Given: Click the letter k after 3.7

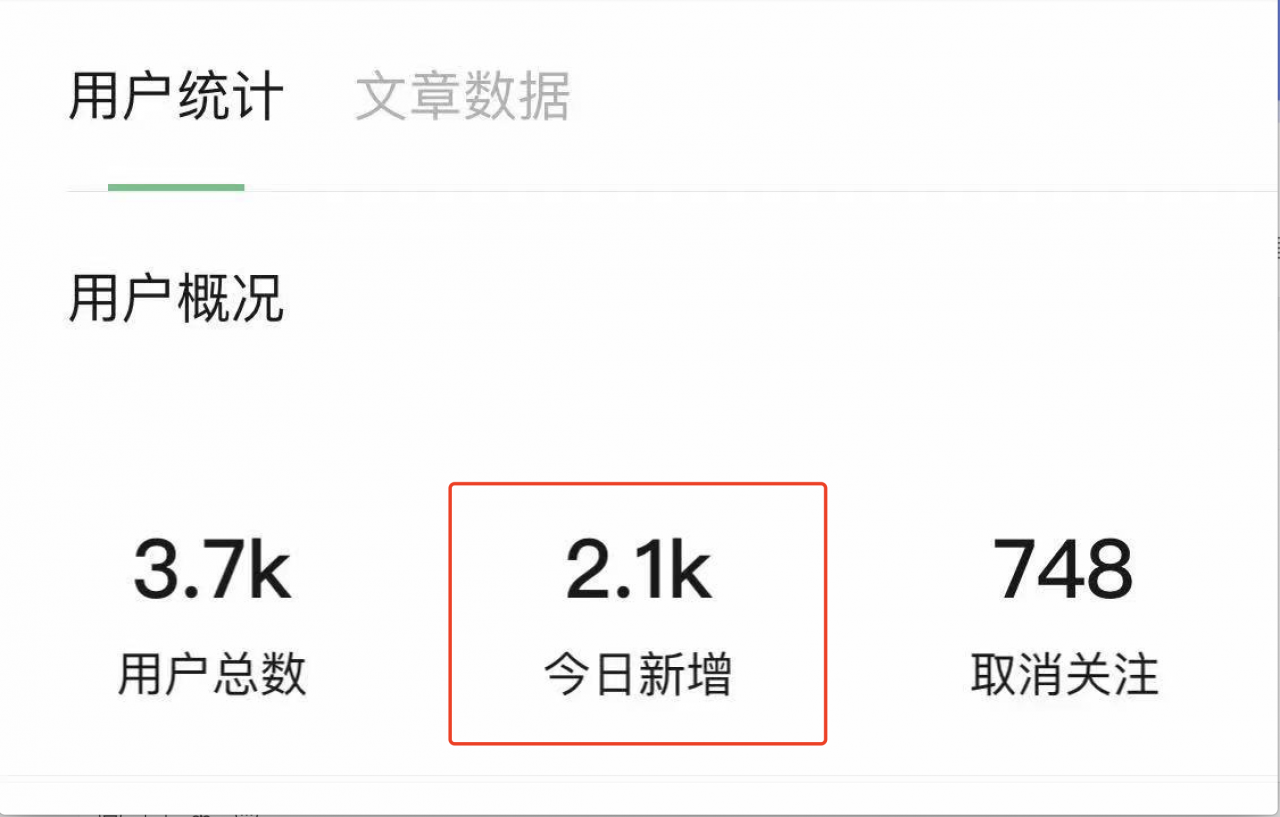Looking at the screenshot, I should tap(269, 568).
